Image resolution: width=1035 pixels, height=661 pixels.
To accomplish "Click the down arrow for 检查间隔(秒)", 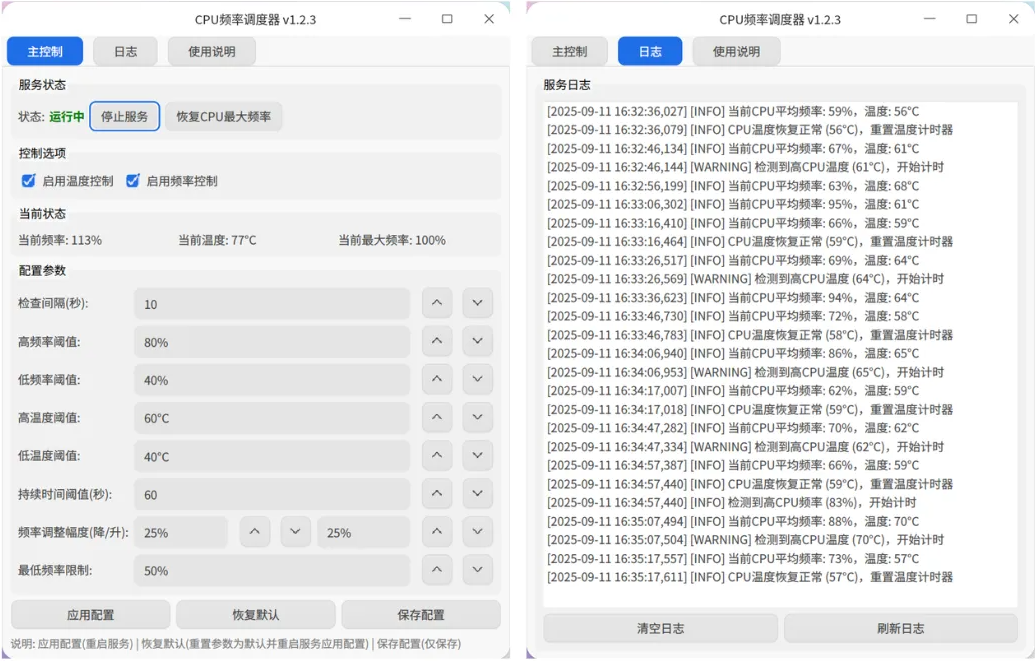I will 477,303.
